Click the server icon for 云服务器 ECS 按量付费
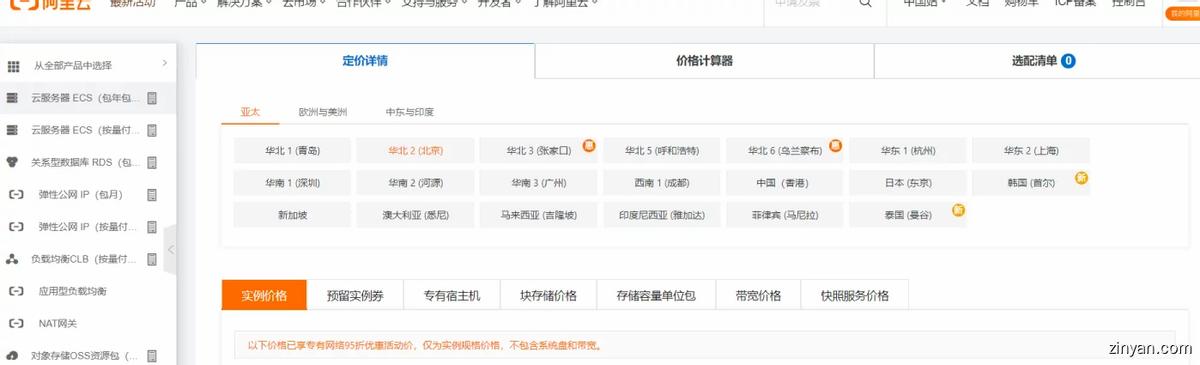1200x365 pixels. click(13, 130)
